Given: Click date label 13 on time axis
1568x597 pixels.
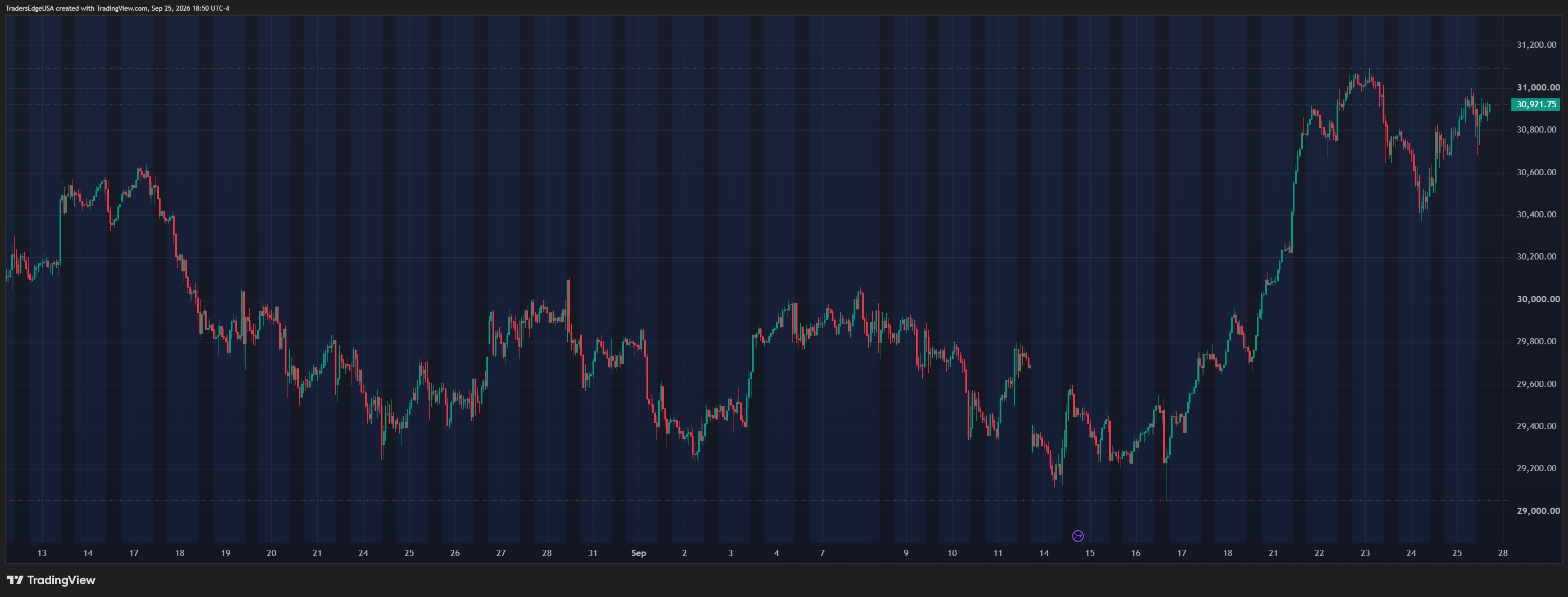Looking at the screenshot, I should click(42, 553).
